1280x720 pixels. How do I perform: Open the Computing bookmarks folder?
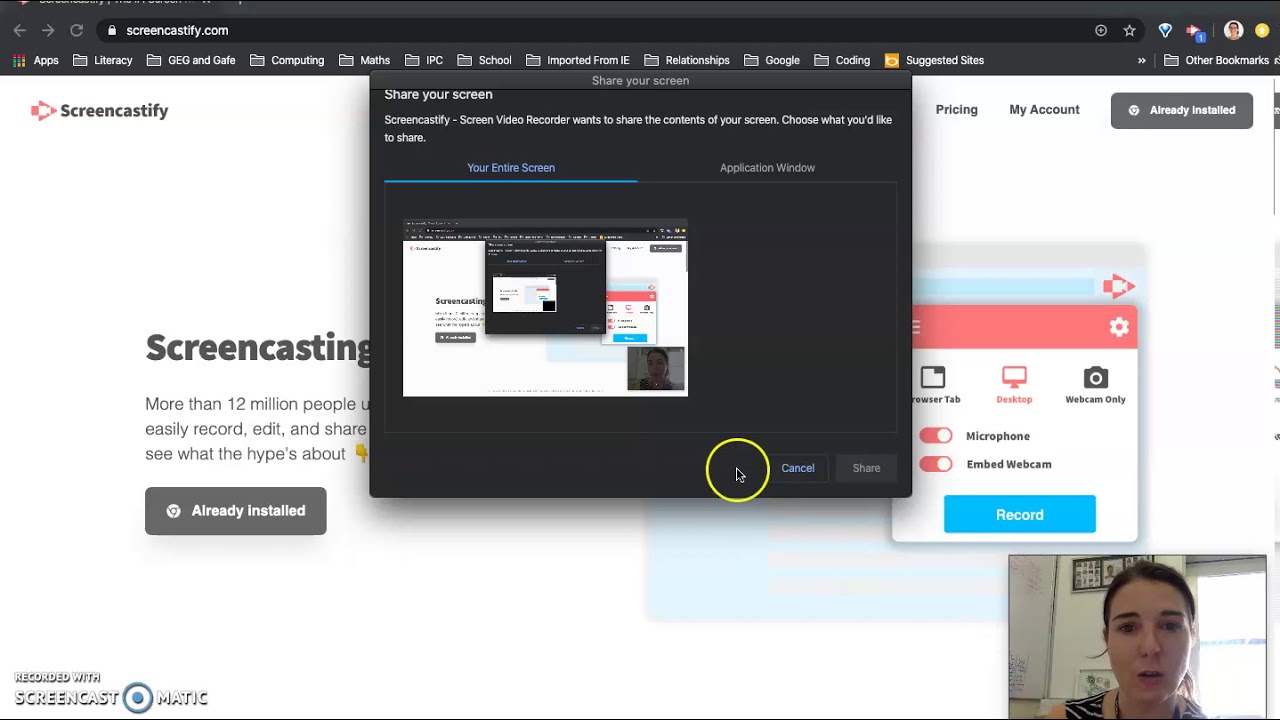point(287,60)
